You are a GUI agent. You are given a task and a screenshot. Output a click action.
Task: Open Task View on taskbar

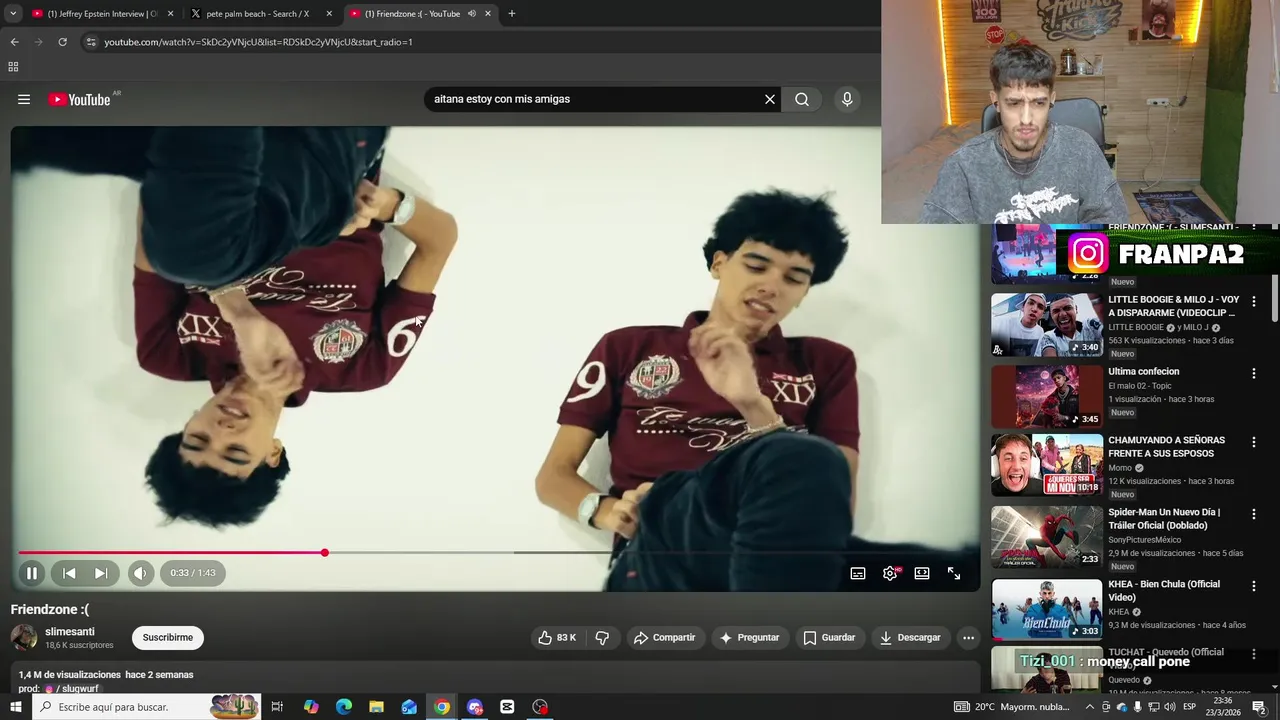(x=277, y=707)
